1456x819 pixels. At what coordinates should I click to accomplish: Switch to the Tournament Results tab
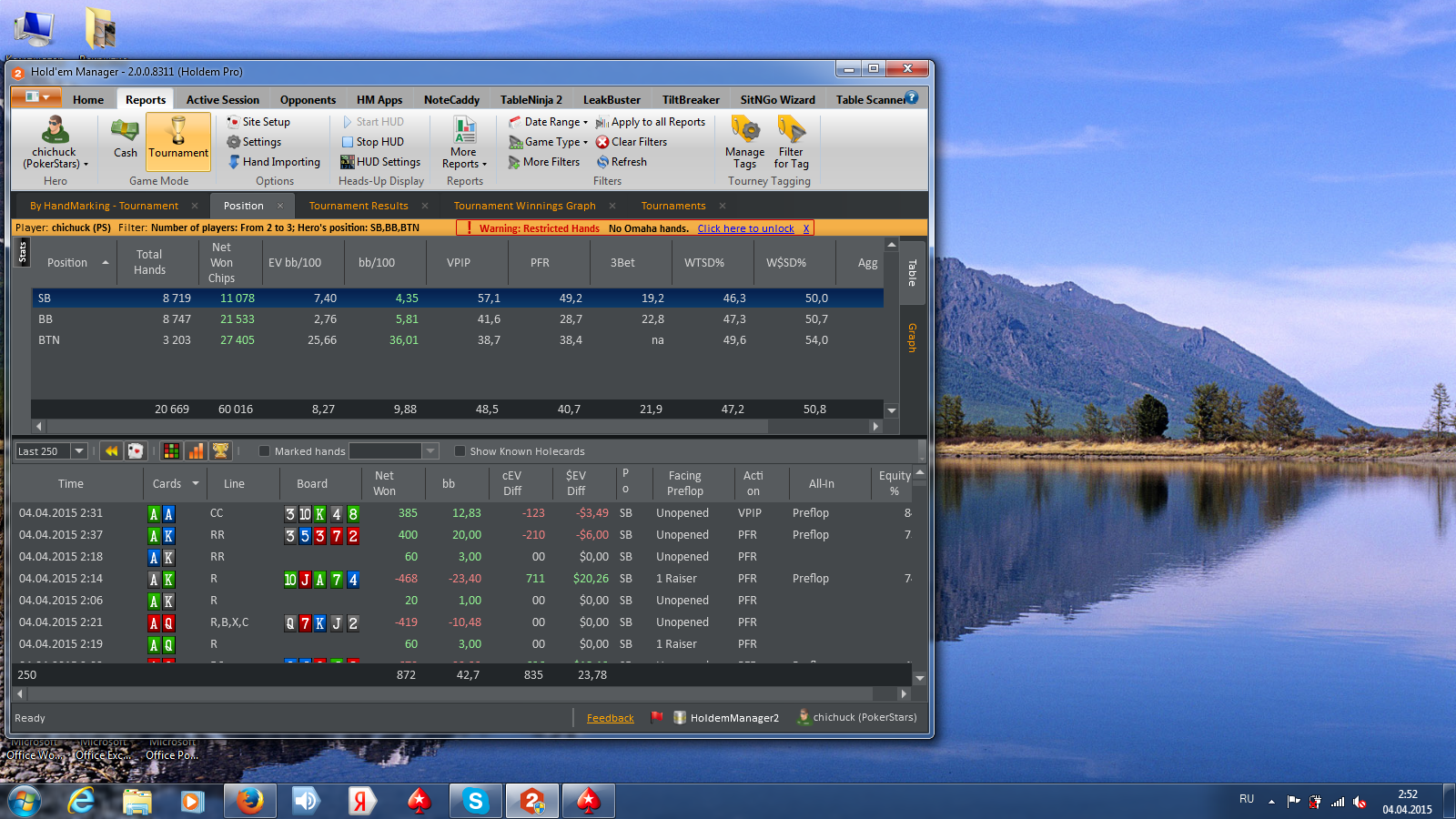(x=359, y=206)
